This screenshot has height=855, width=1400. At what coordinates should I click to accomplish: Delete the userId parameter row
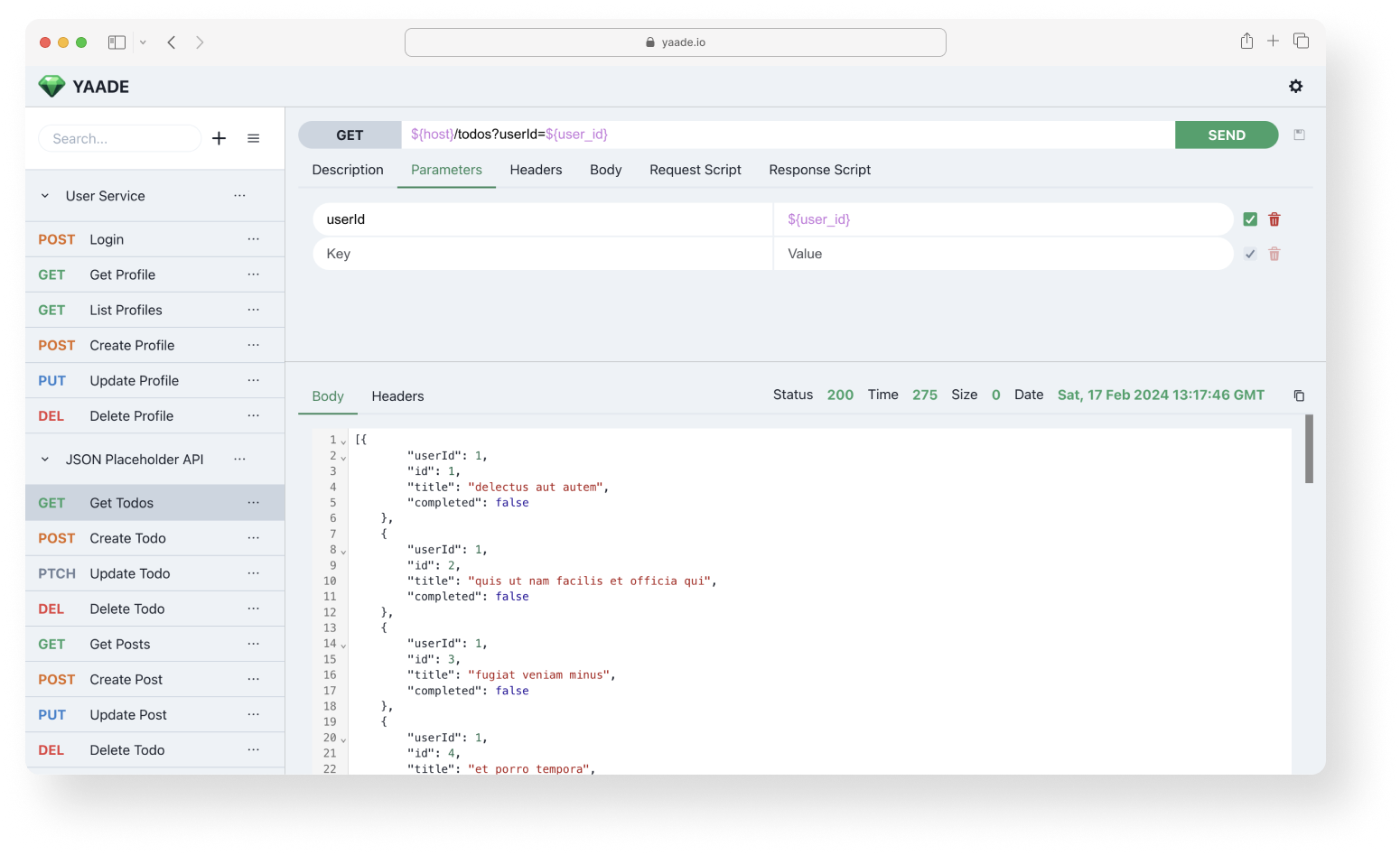click(1274, 219)
